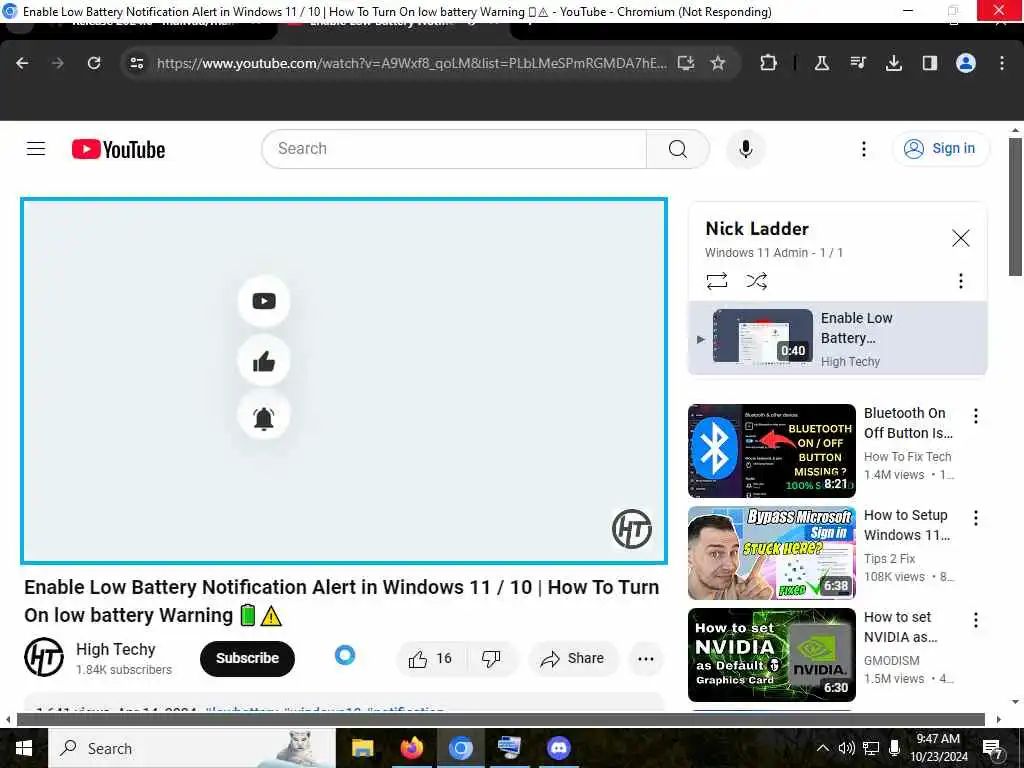The width and height of the screenshot is (1024, 768).
Task: Open File Explorer from the taskbar
Action: (x=362, y=748)
